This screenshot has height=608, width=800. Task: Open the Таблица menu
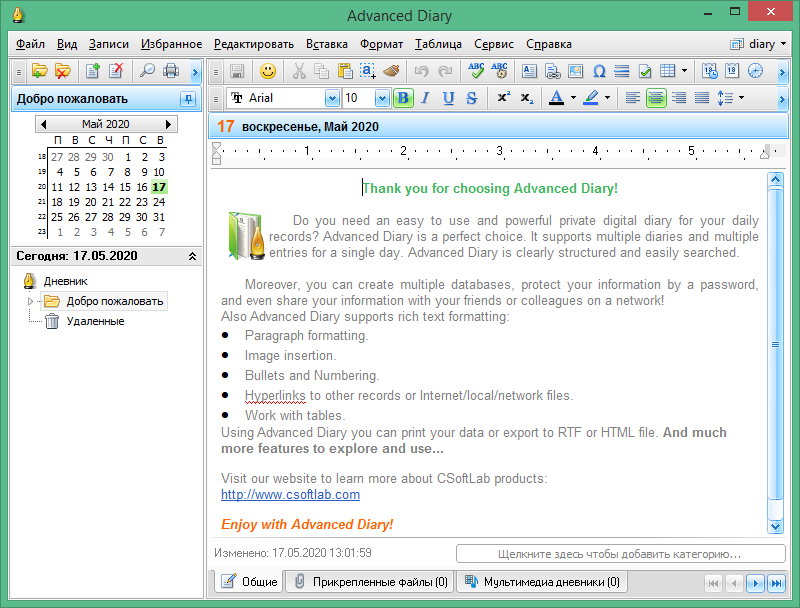coord(438,44)
